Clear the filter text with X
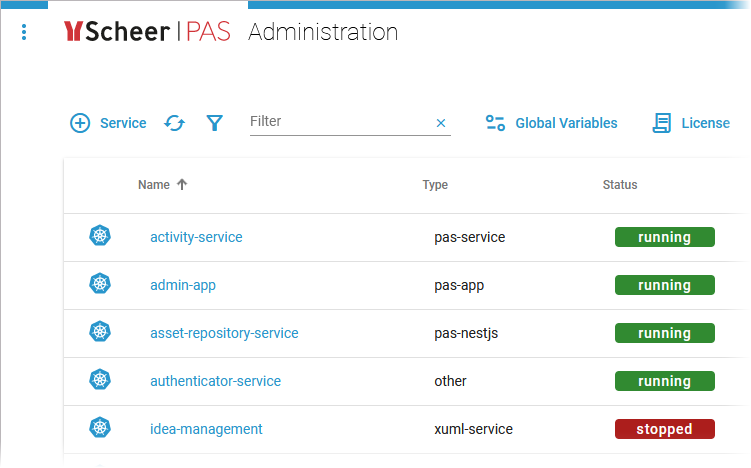Image resolution: width=751 pixels, height=468 pixels. point(440,123)
